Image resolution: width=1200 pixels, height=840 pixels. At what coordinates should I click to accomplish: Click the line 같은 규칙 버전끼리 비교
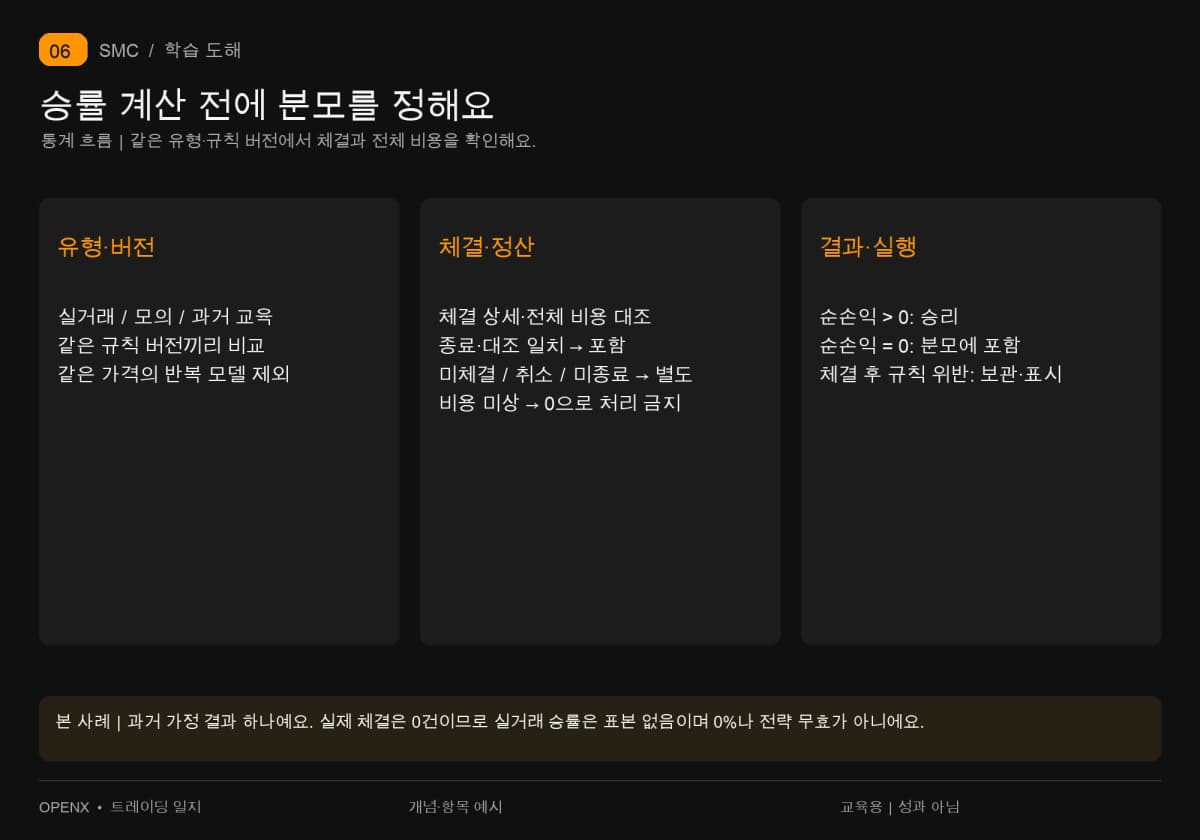(x=161, y=345)
